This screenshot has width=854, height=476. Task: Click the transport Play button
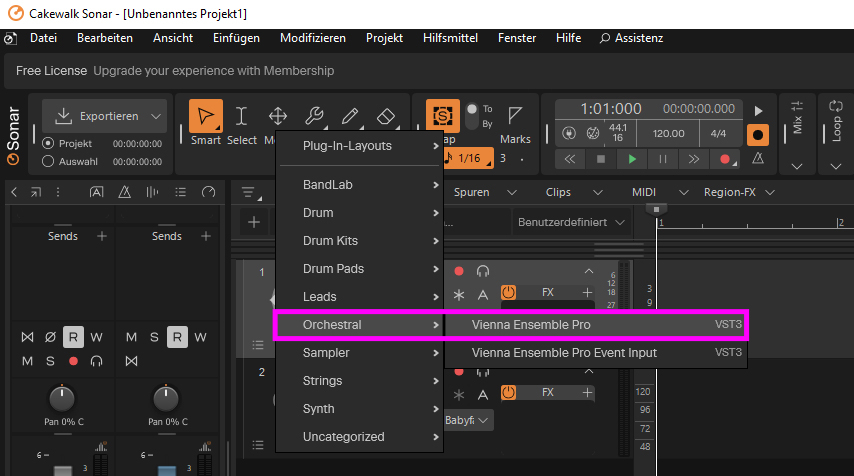click(632, 159)
